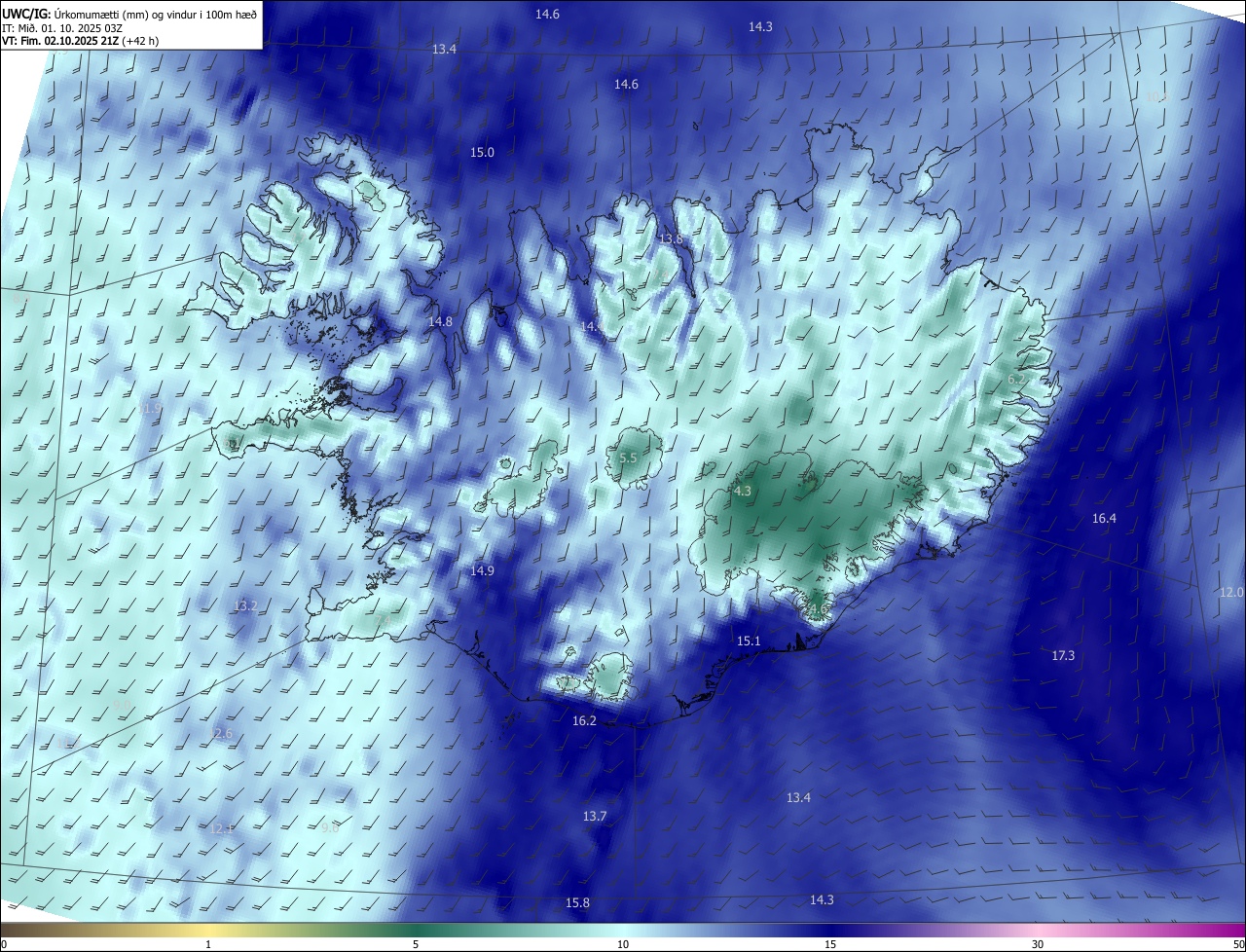Click the colorbar tick label 50
Screen dimensions: 1246x952
[1238, 944]
